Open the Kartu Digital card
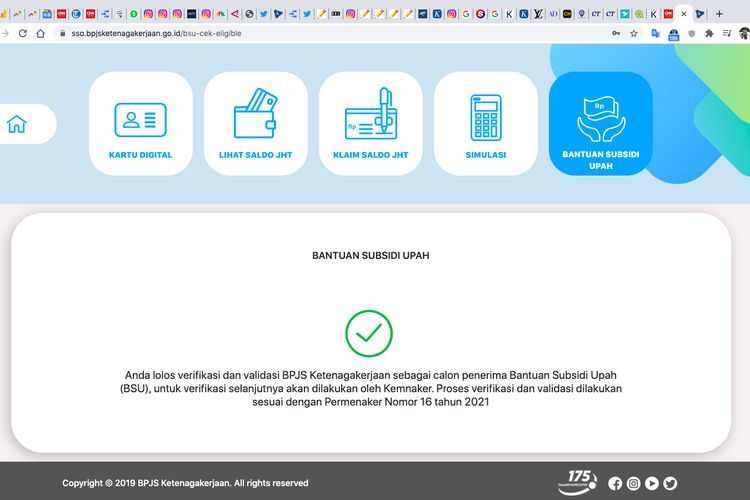750x500 pixels. 141,123
